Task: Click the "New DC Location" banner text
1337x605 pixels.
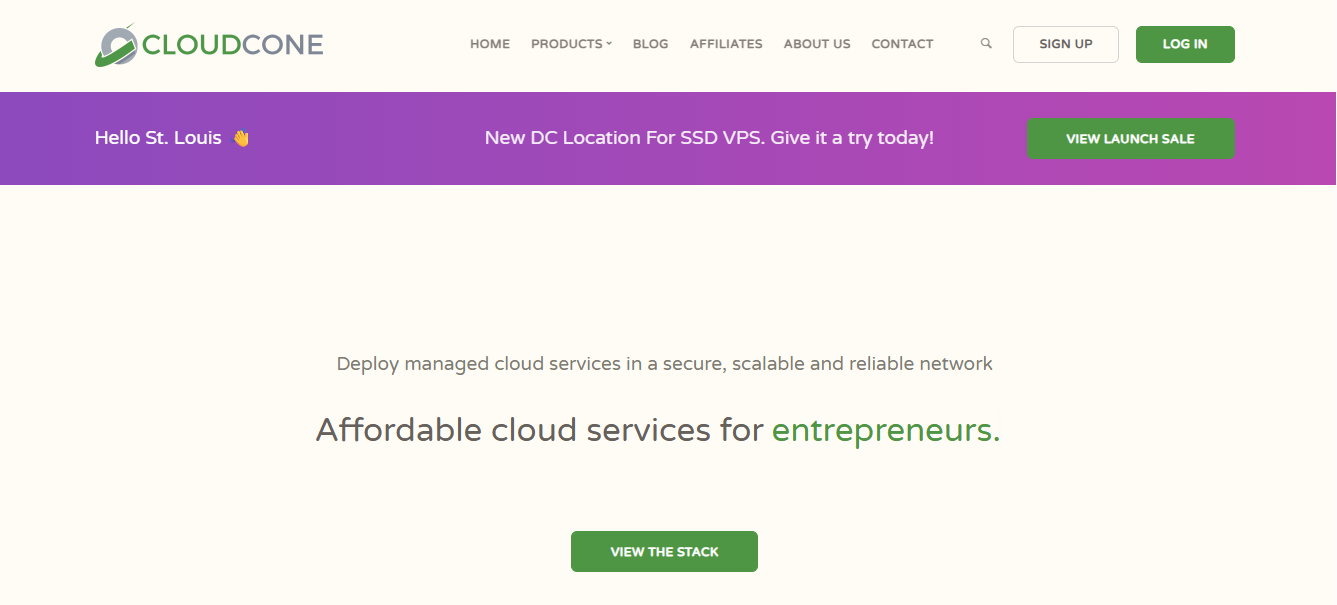Action: pyautogui.click(x=709, y=138)
